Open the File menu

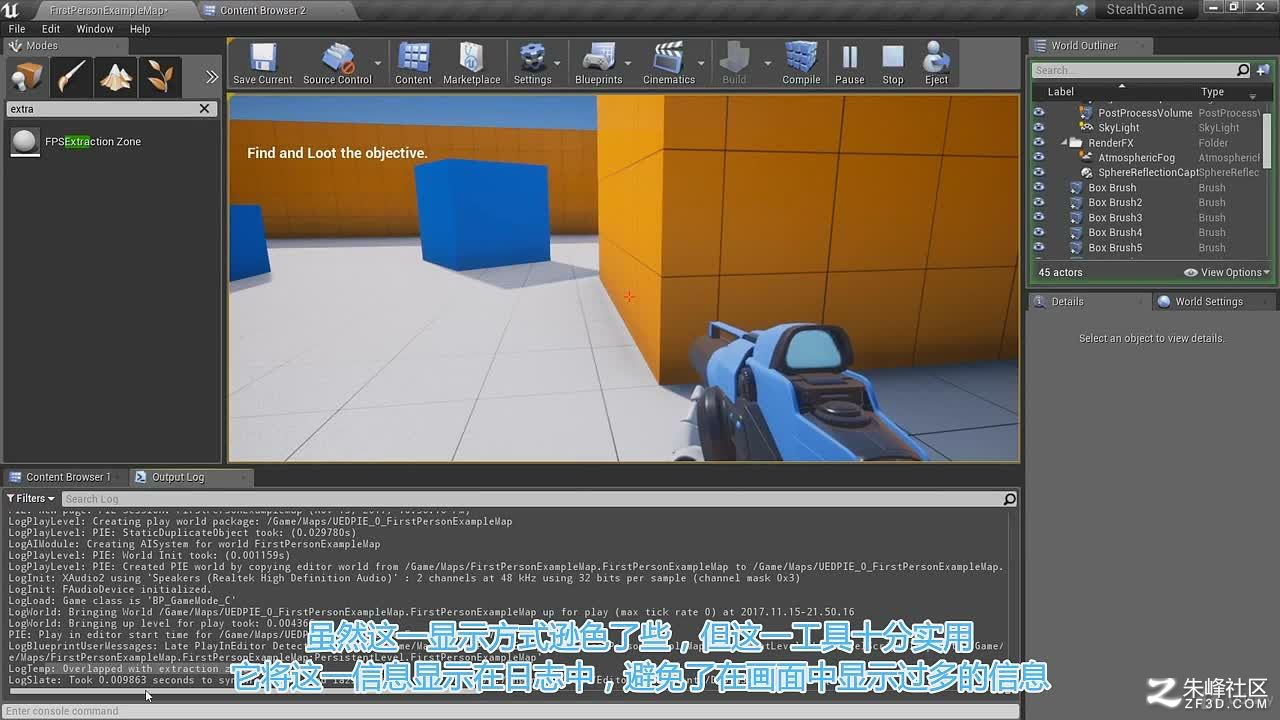pyautogui.click(x=17, y=29)
